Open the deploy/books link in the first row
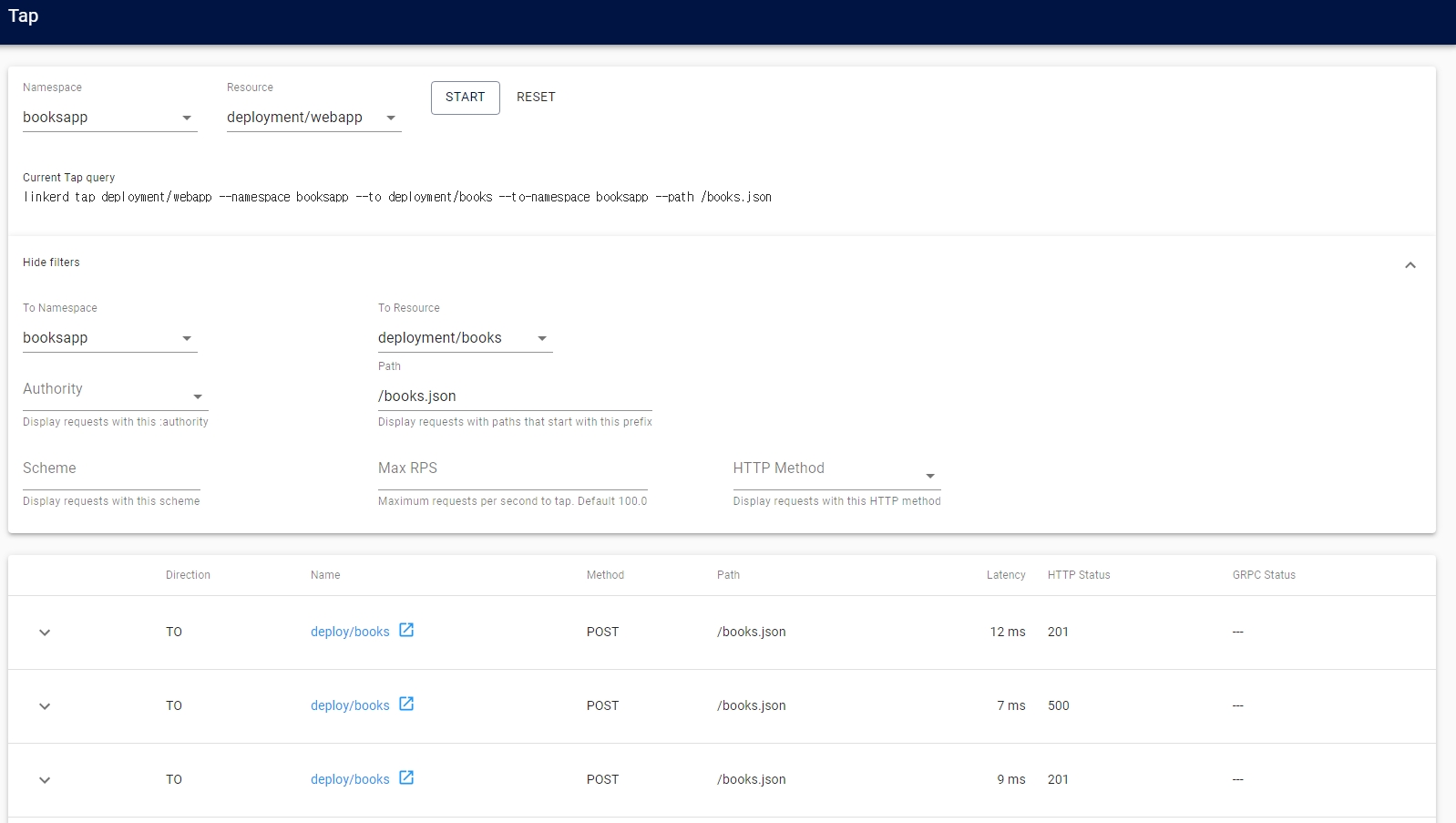The image size is (1456, 823). point(350,632)
